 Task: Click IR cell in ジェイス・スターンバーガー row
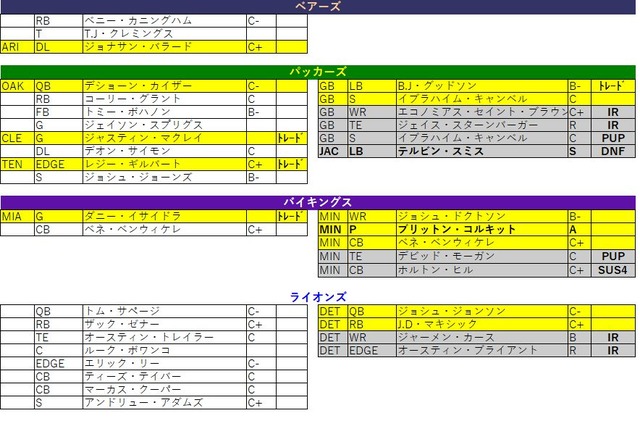[613, 125]
